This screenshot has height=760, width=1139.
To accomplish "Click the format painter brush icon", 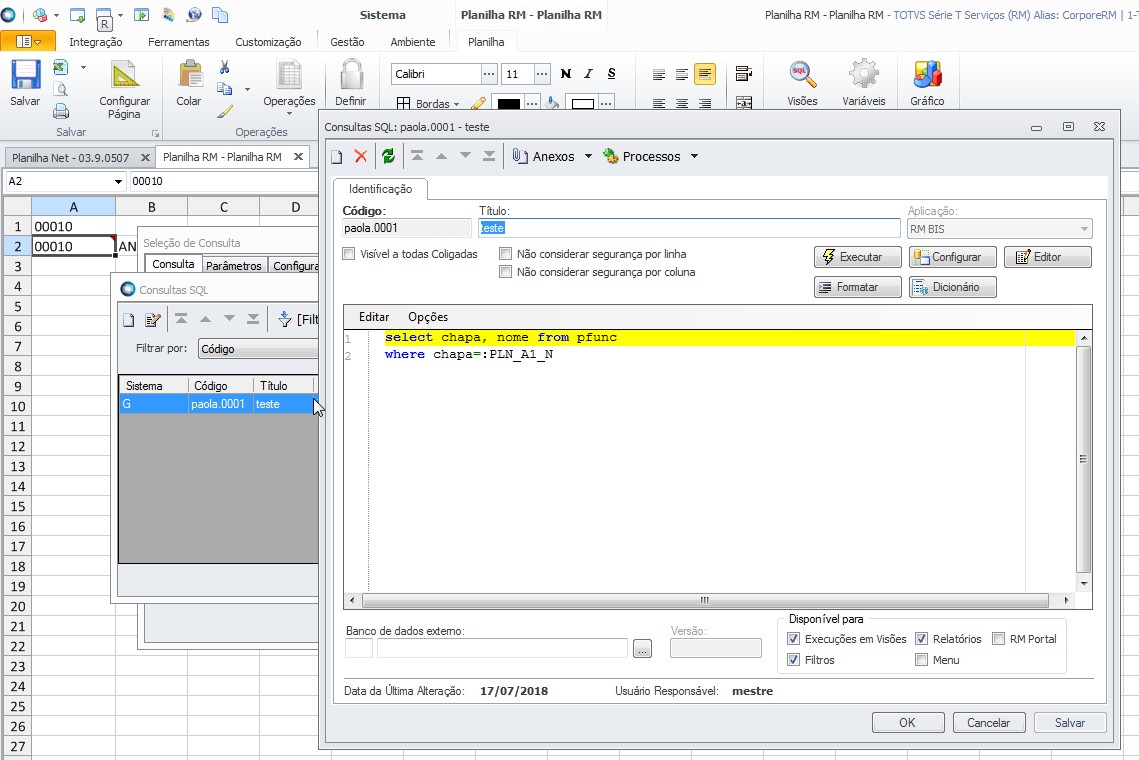I will point(225,111).
